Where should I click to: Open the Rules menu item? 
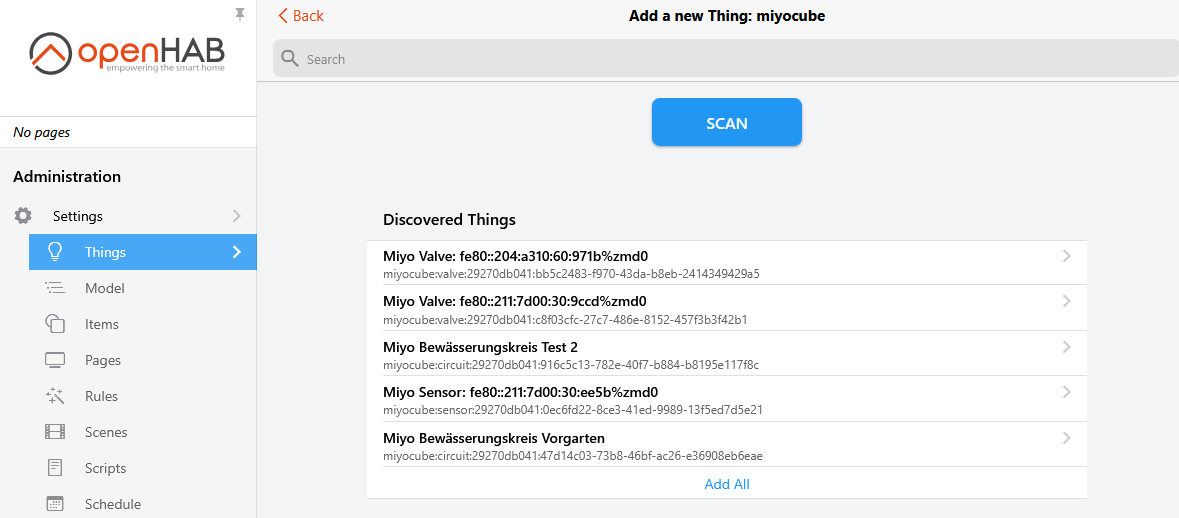[x=101, y=396]
